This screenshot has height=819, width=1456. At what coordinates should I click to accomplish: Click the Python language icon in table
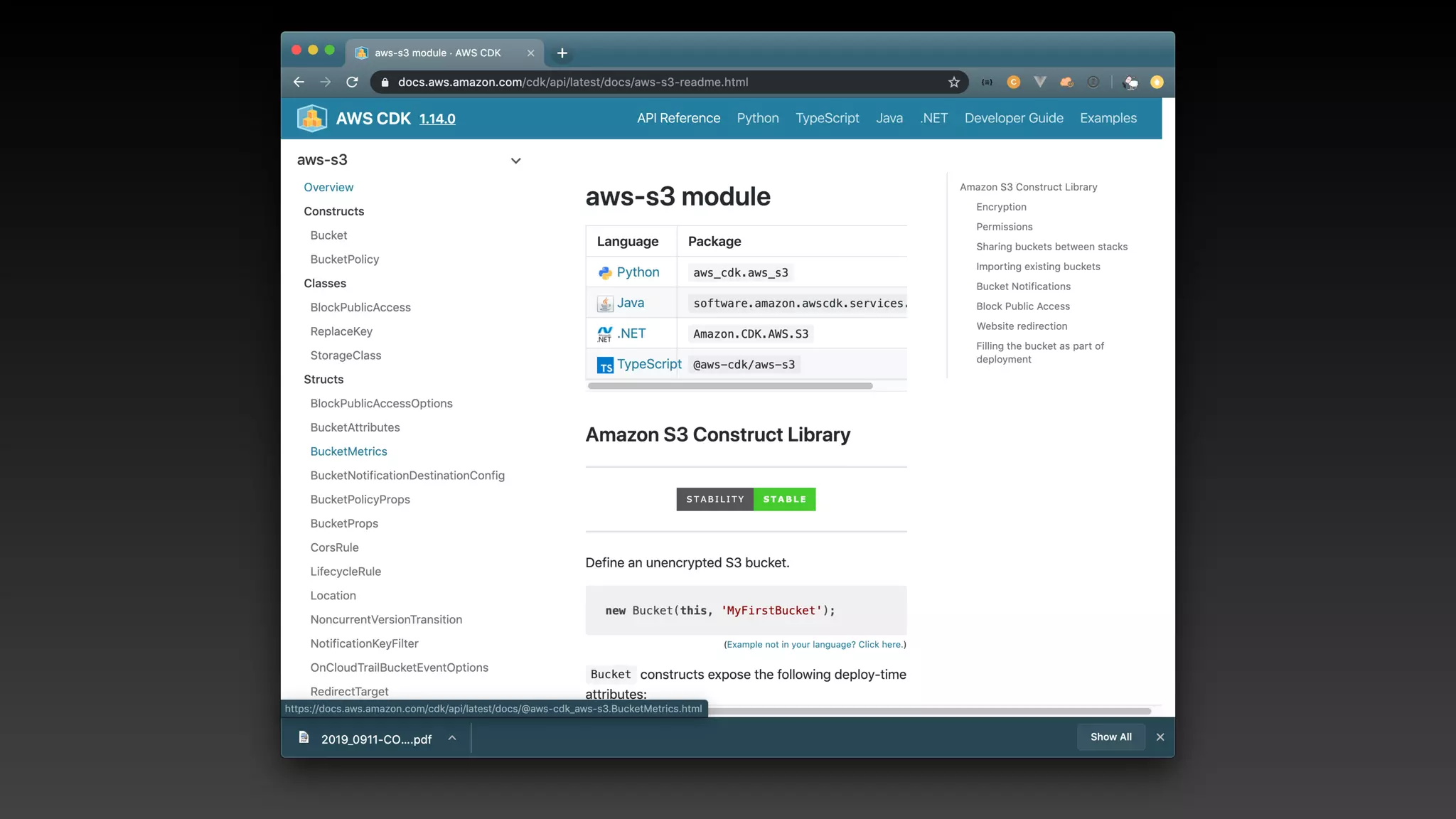pos(605,273)
